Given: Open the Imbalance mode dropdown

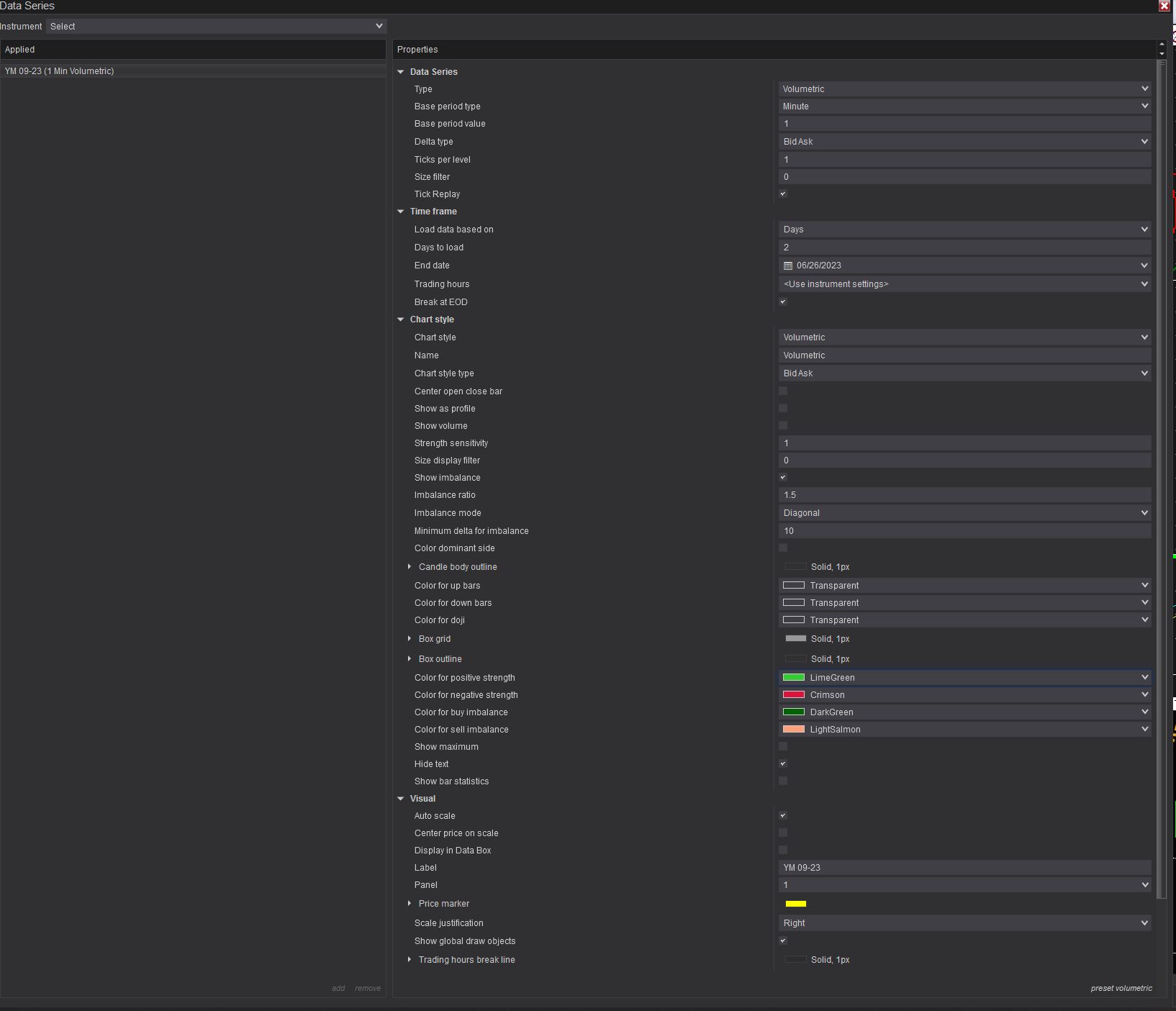Looking at the screenshot, I should [964, 513].
